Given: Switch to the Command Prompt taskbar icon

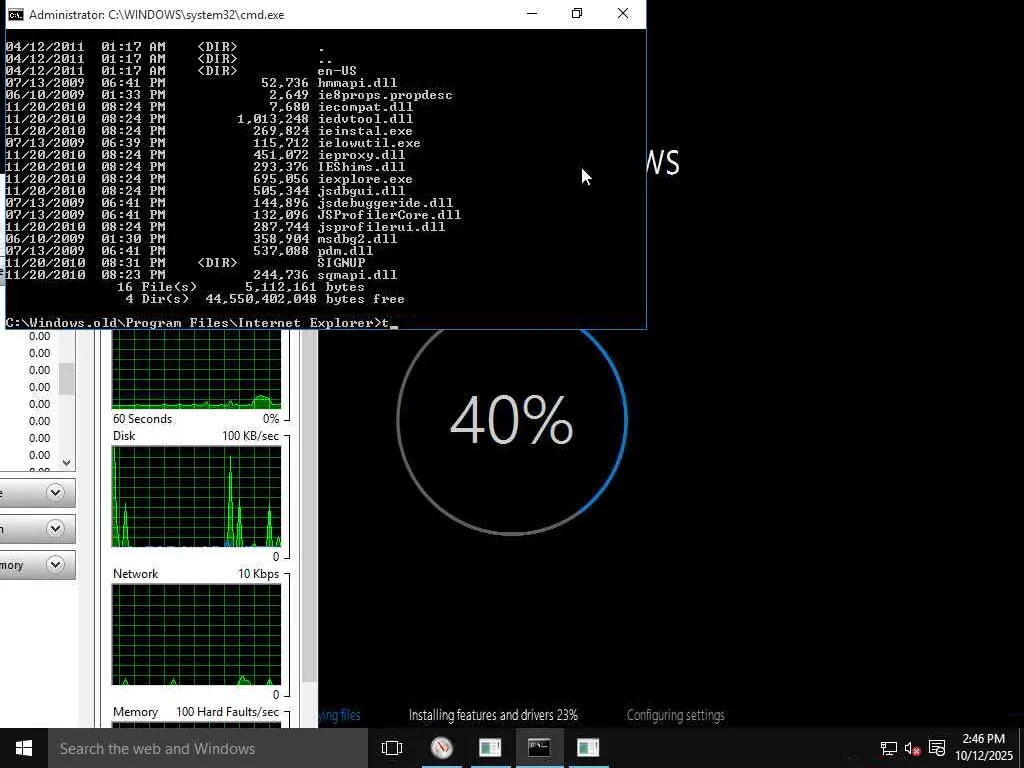Looking at the screenshot, I should pos(539,748).
